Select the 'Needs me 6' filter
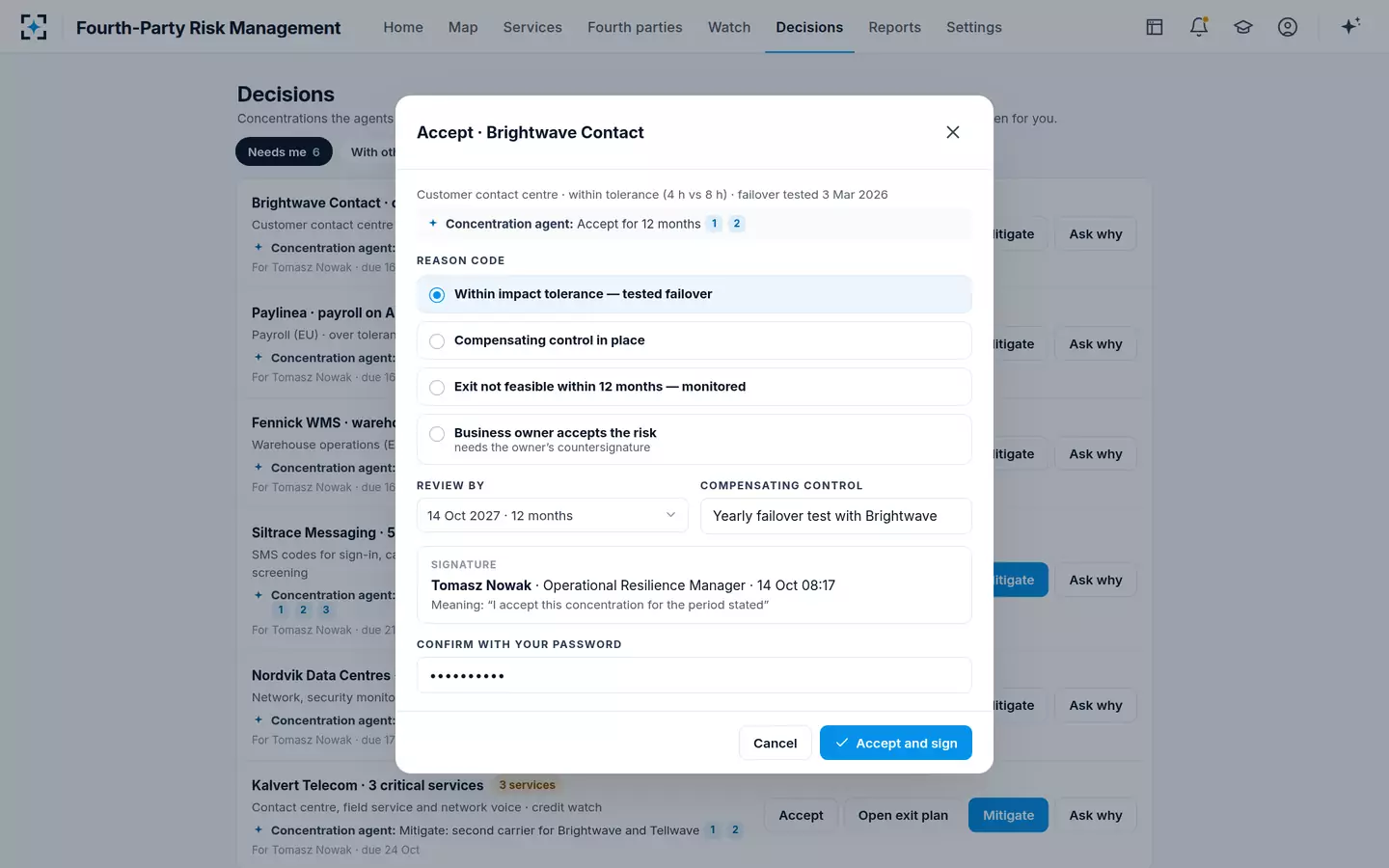Viewport: 1389px width, 868px height. coord(284,151)
